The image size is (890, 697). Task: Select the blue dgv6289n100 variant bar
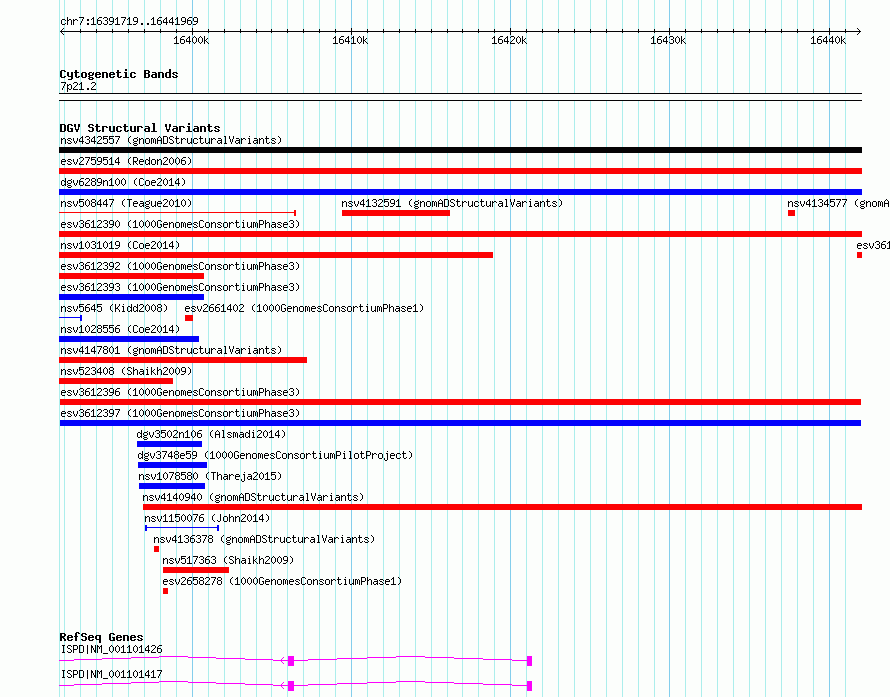pyautogui.click(x=460, y=192)
